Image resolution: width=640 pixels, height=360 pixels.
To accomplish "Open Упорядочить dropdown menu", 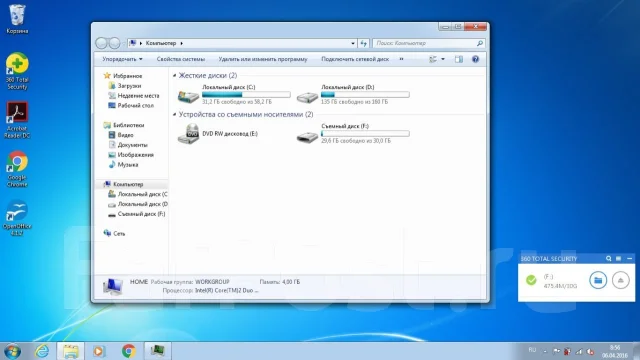I will tap(122, 59).
